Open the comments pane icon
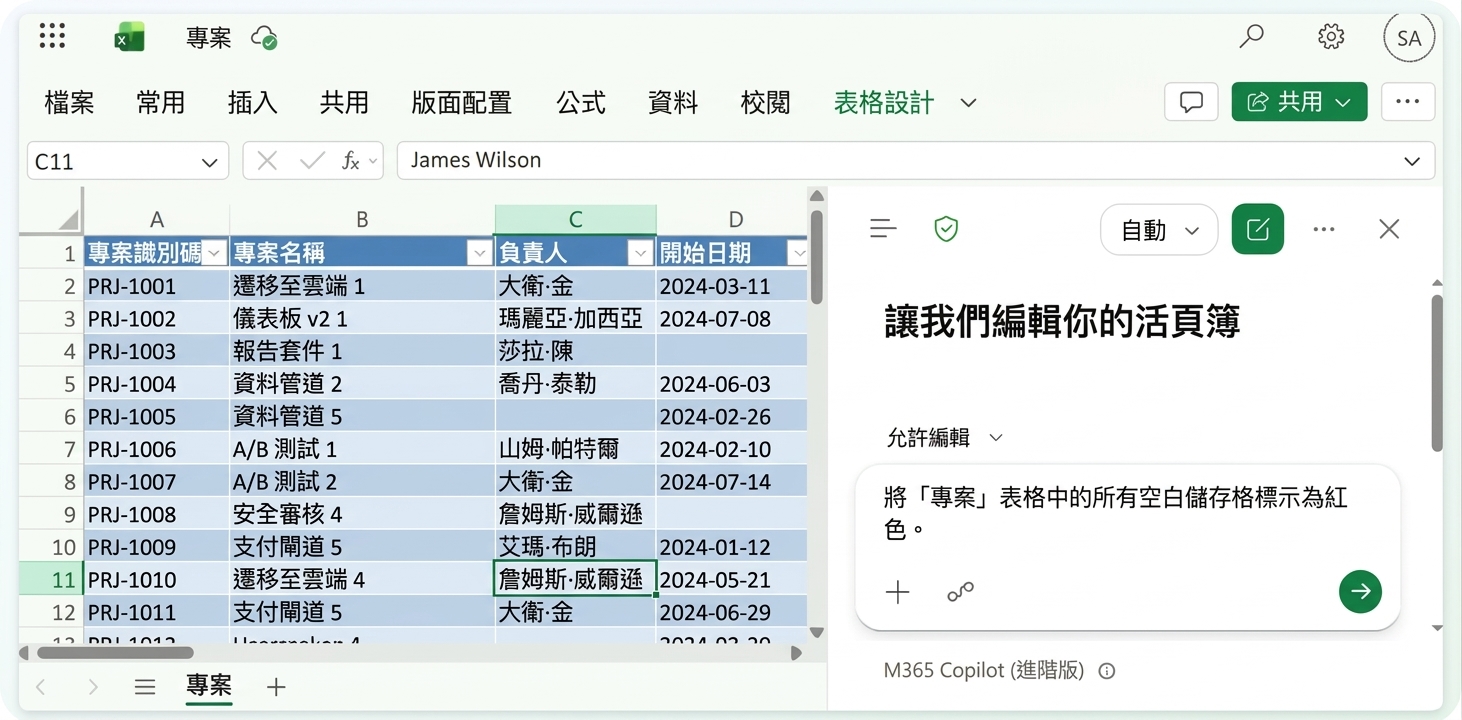1462x720 pixels. [1191, 102]
